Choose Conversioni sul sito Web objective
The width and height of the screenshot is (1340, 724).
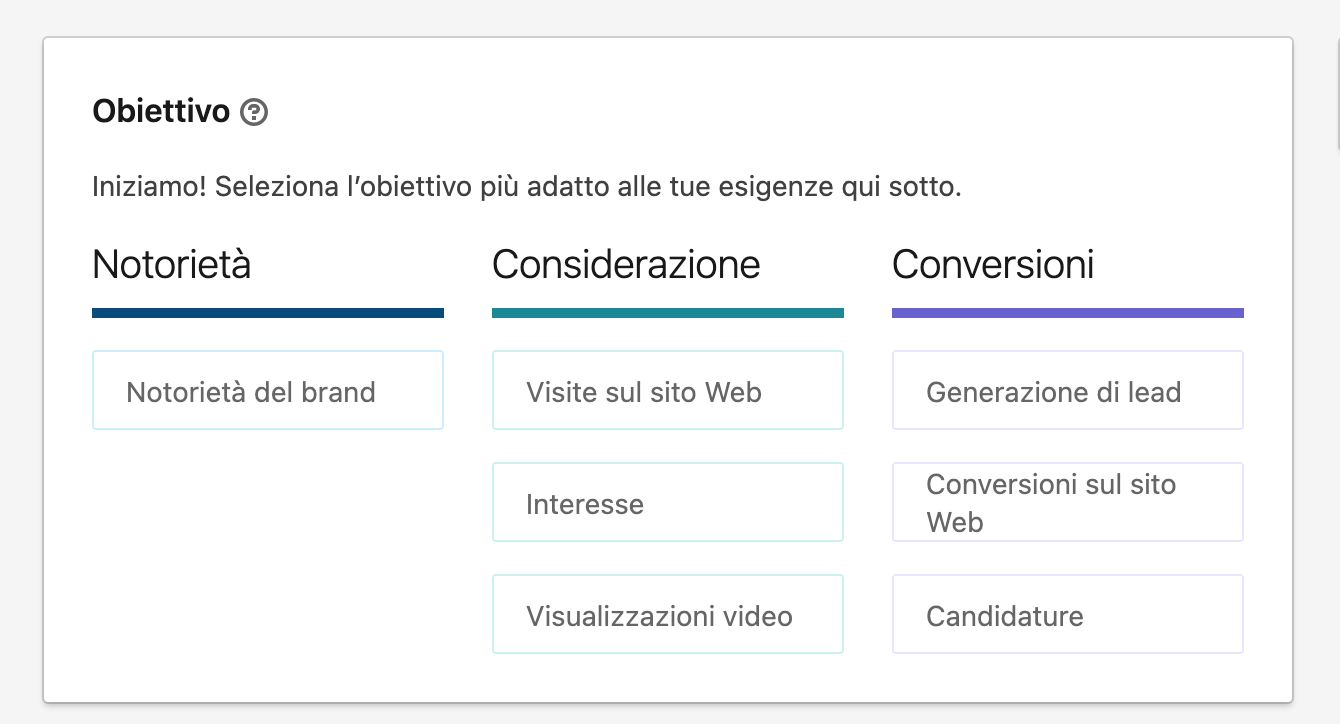click(1067, 501)
